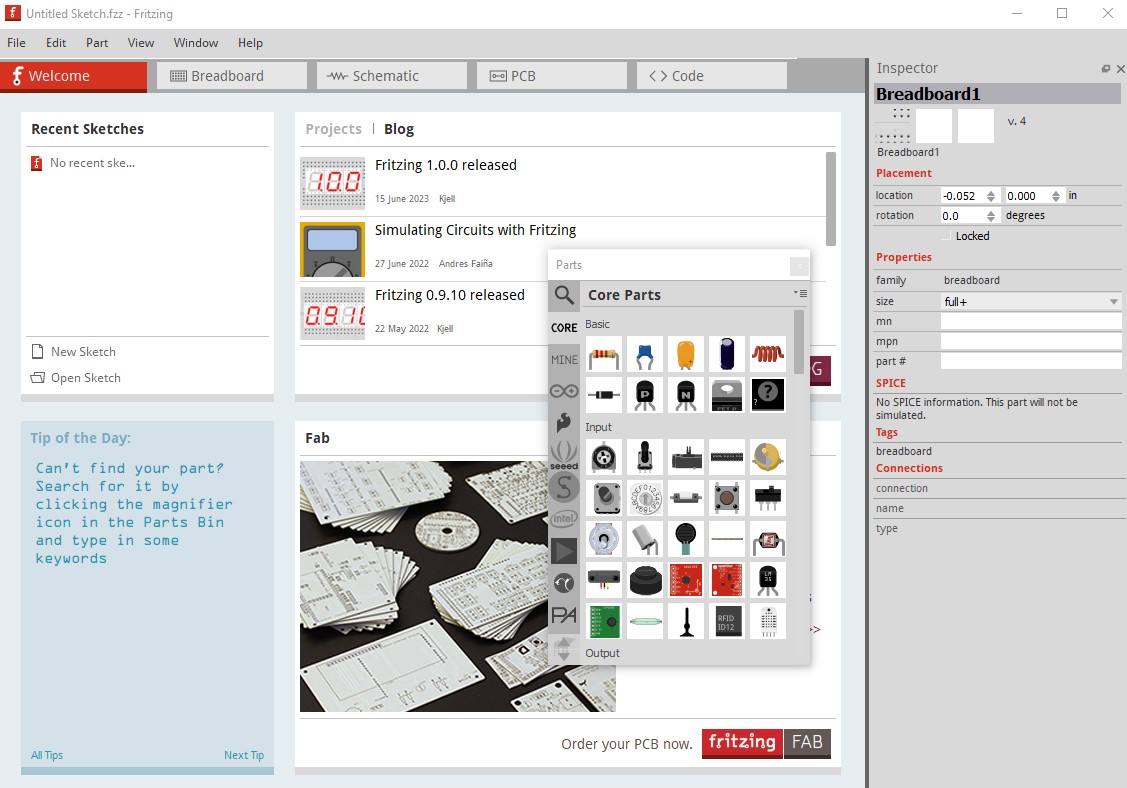Open the Seeed parts bin
1127x788 pixels.
564,455
